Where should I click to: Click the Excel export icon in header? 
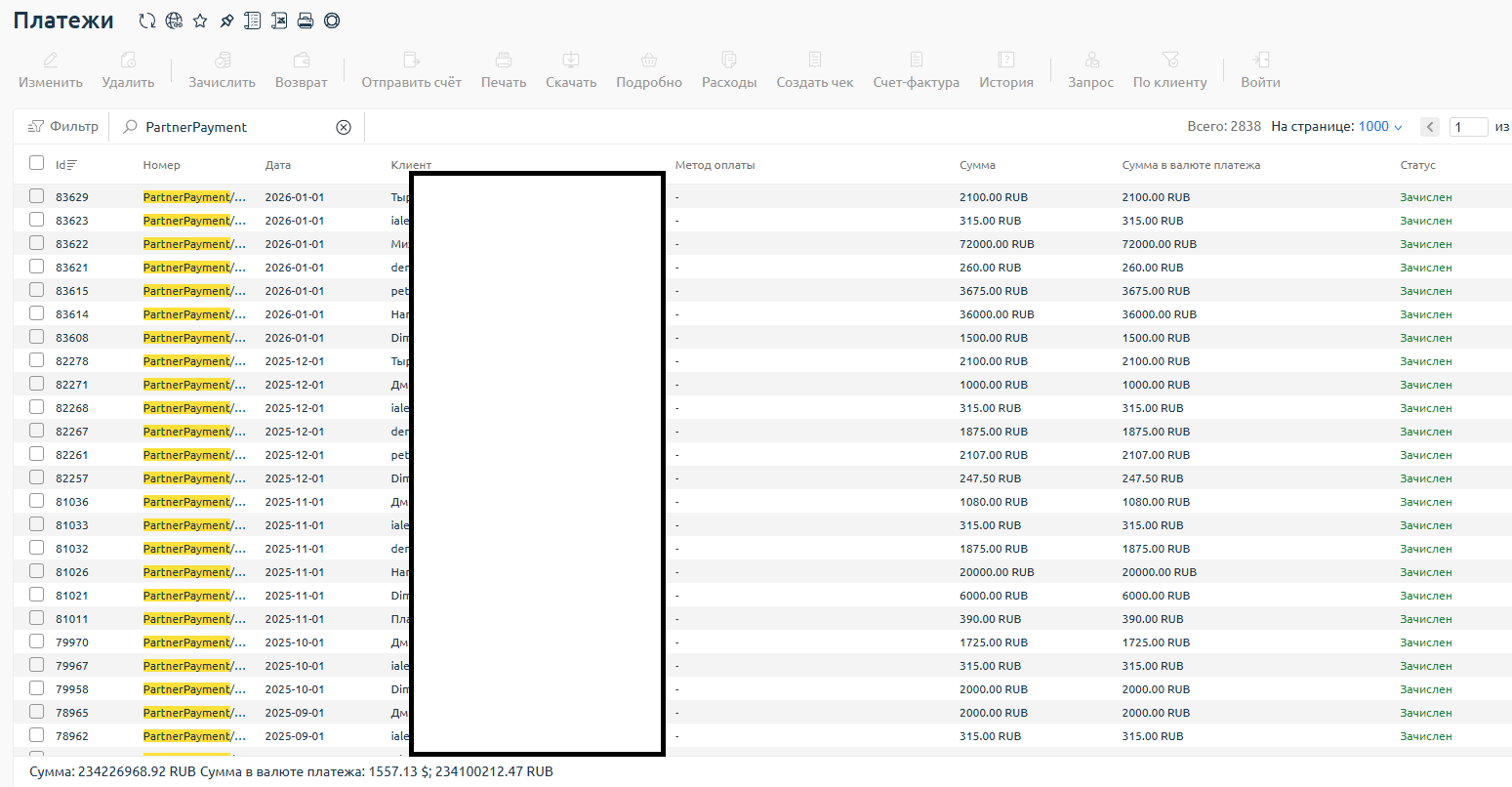click(x=279, y=21)
